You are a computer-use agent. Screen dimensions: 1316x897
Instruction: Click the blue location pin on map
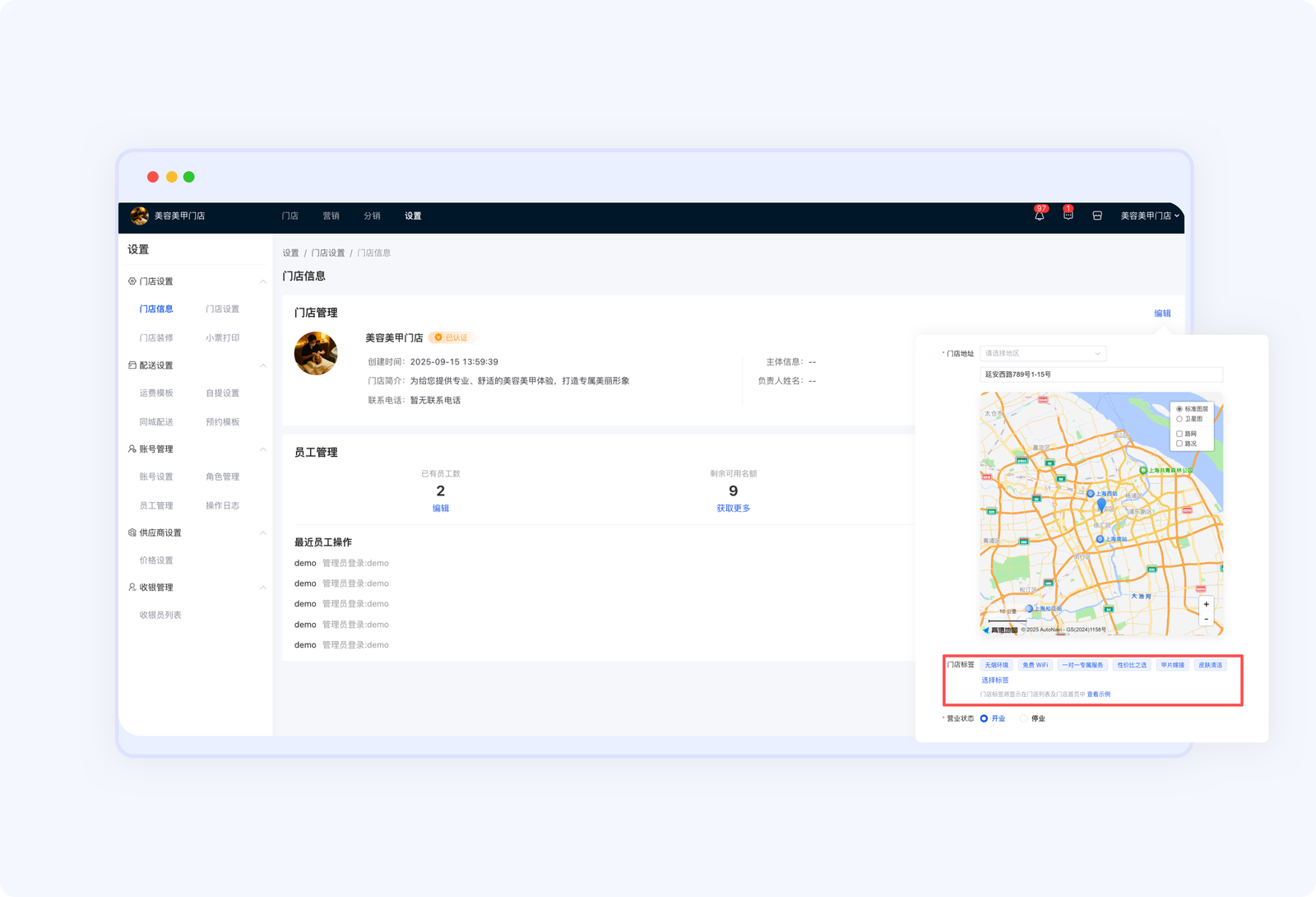point(1101,504)
